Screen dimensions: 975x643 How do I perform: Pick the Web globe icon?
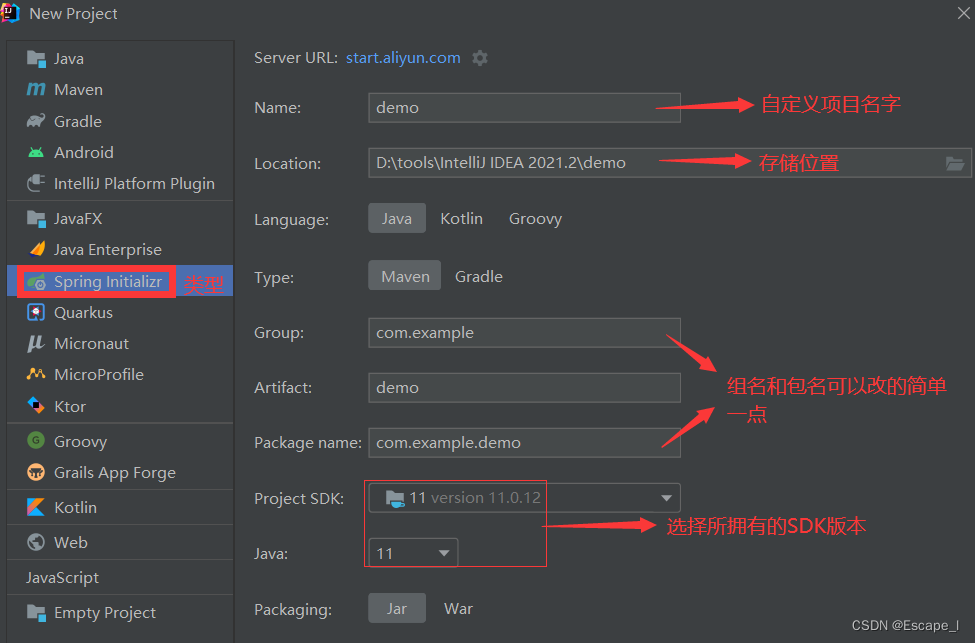[x=36, y=542]
